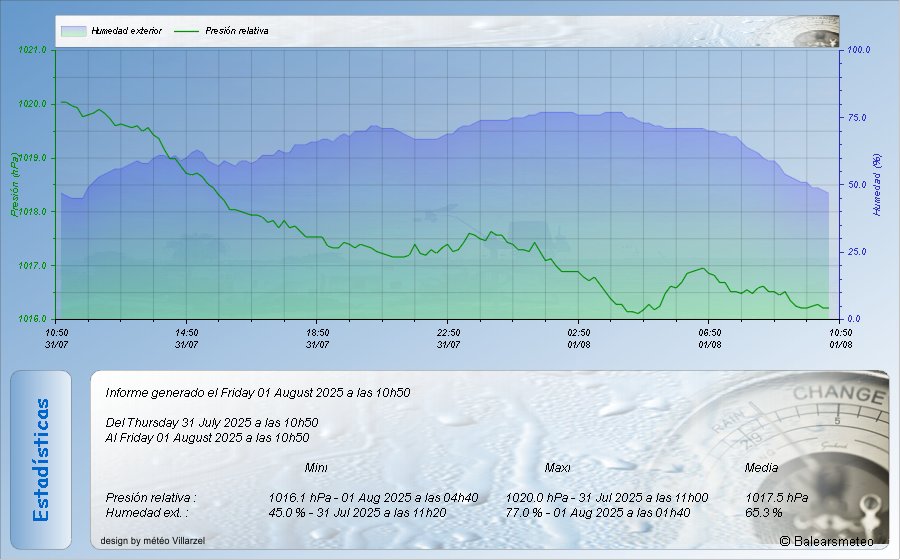Image resolution: width=900 pixels, height=560 pixels.
Task: Click the 1020.0 pressure axis value
Action: [32, 104]
